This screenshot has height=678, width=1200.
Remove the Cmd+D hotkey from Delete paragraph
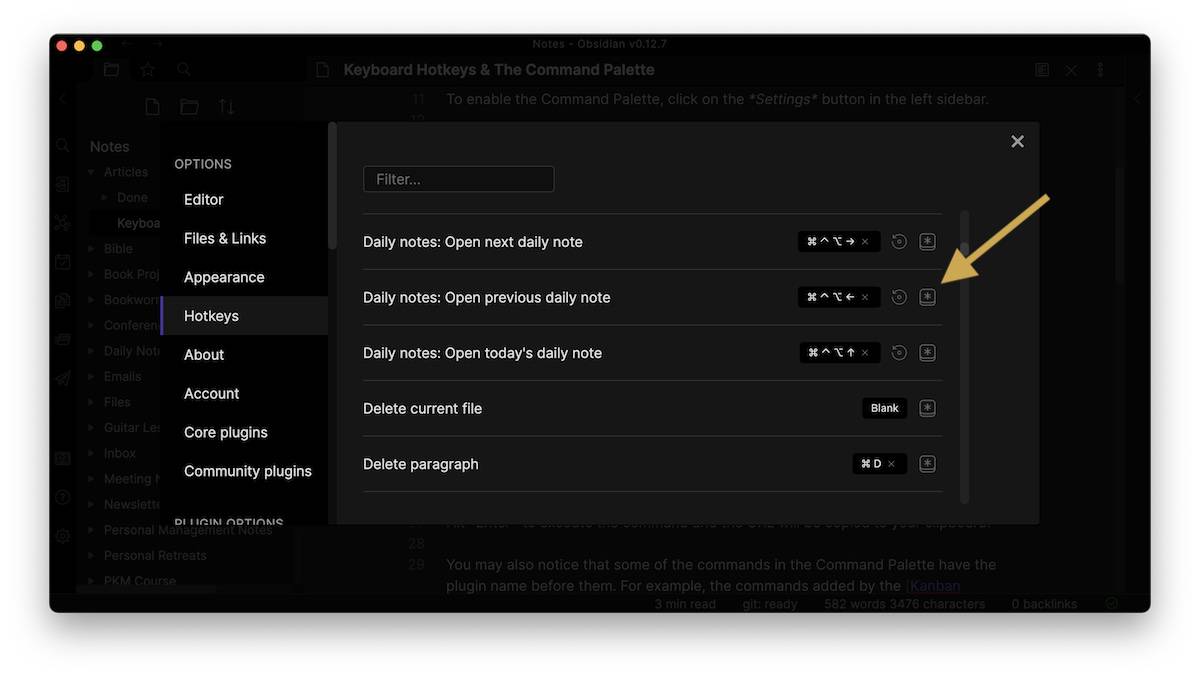click(x=891, y=464)
